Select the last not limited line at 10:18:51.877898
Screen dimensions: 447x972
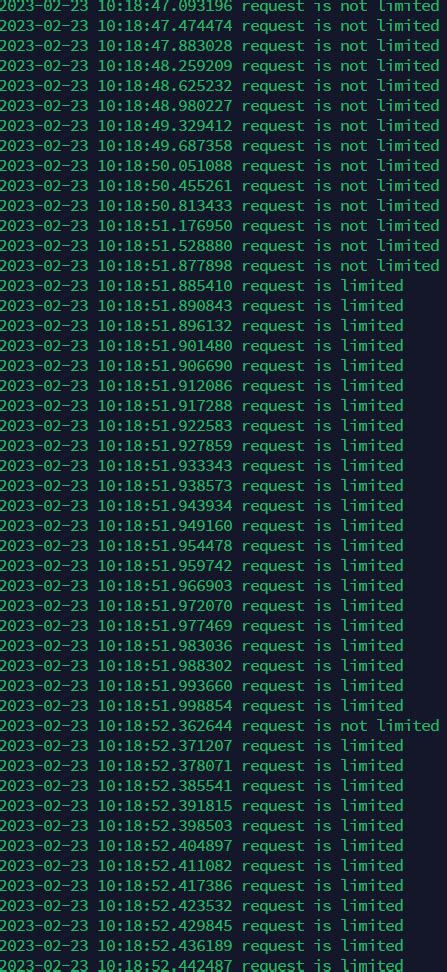point(219,265)
